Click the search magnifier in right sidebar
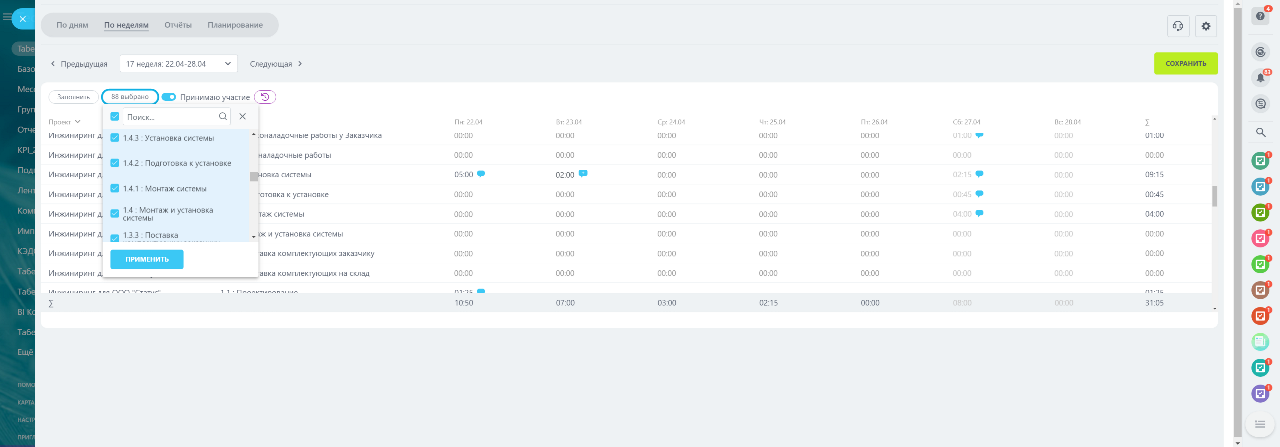Viewport: 1280px width, 447px height. (x=1261, y=132)
